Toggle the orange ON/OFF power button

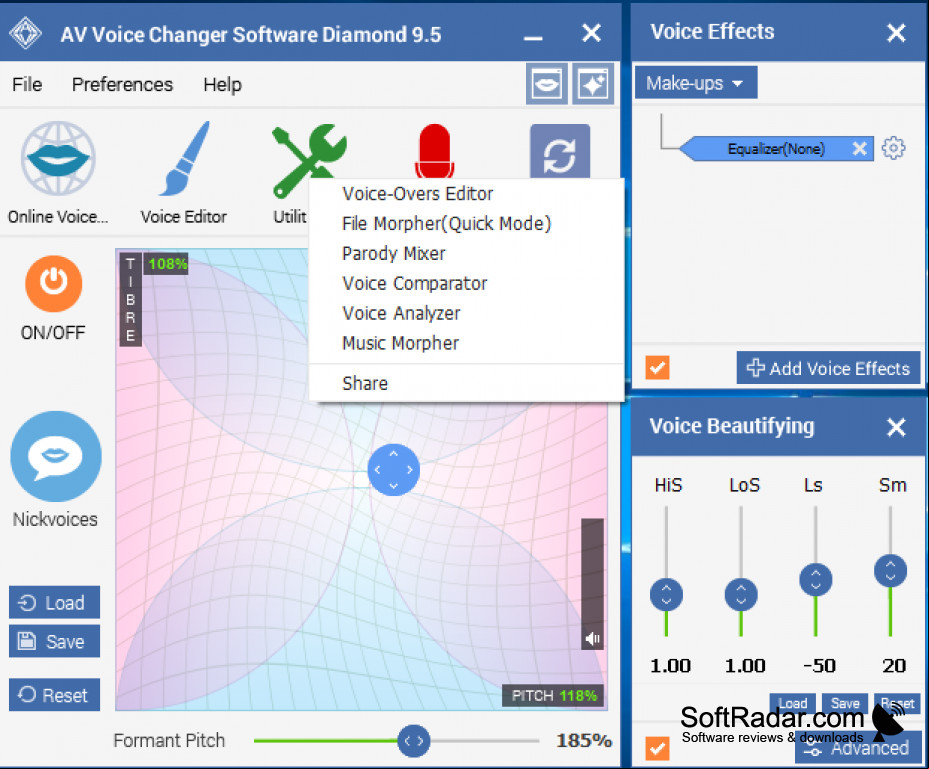click(x=53, y=283)
